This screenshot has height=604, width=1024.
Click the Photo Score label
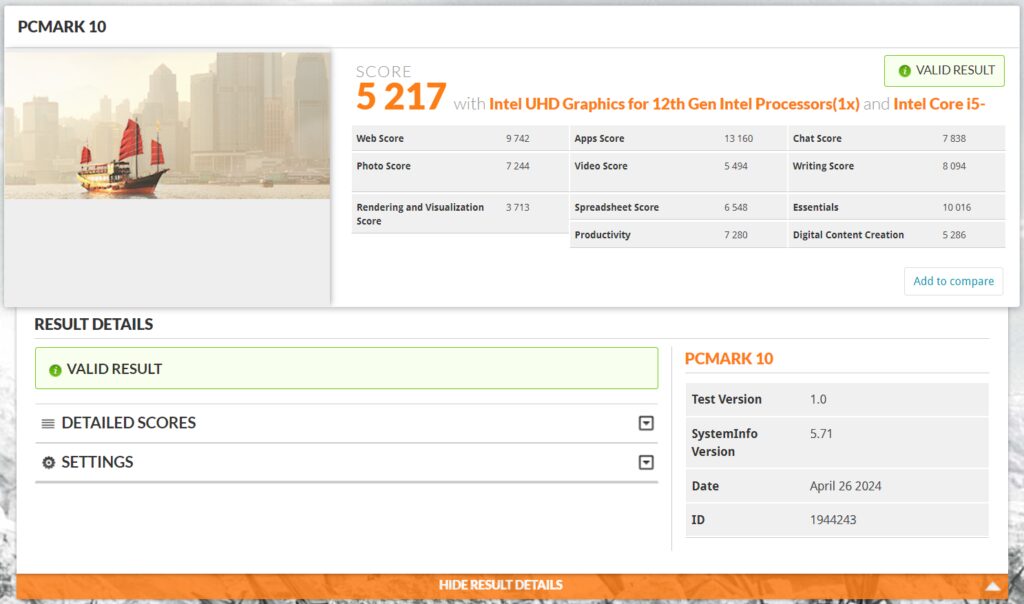(383, 166)
